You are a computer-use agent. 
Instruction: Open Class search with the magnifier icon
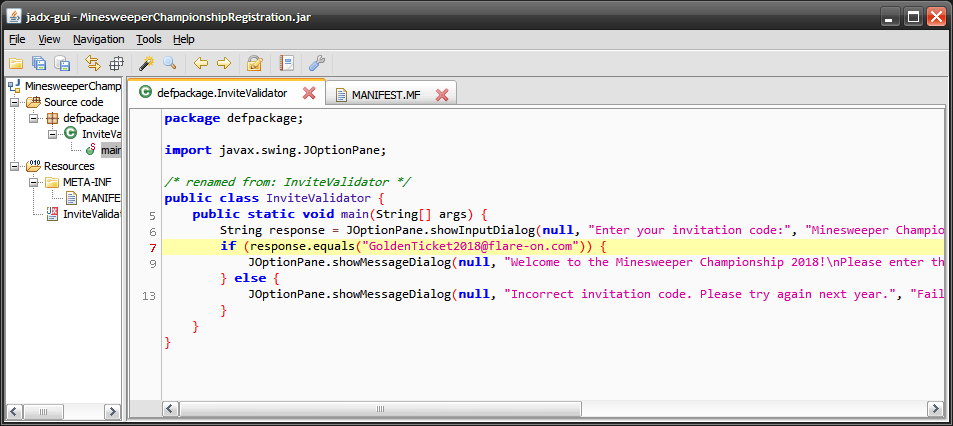click(x=170, y=63)
